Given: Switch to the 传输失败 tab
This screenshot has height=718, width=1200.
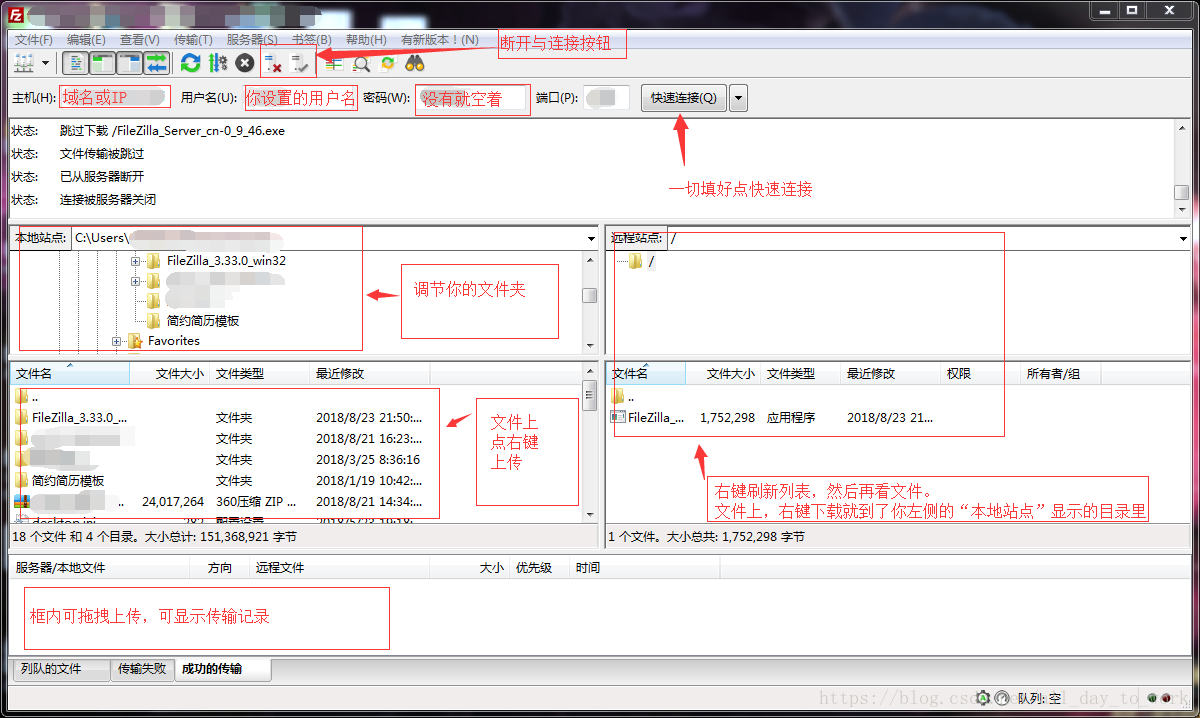Looking at the screenshot, I should 142,670.
